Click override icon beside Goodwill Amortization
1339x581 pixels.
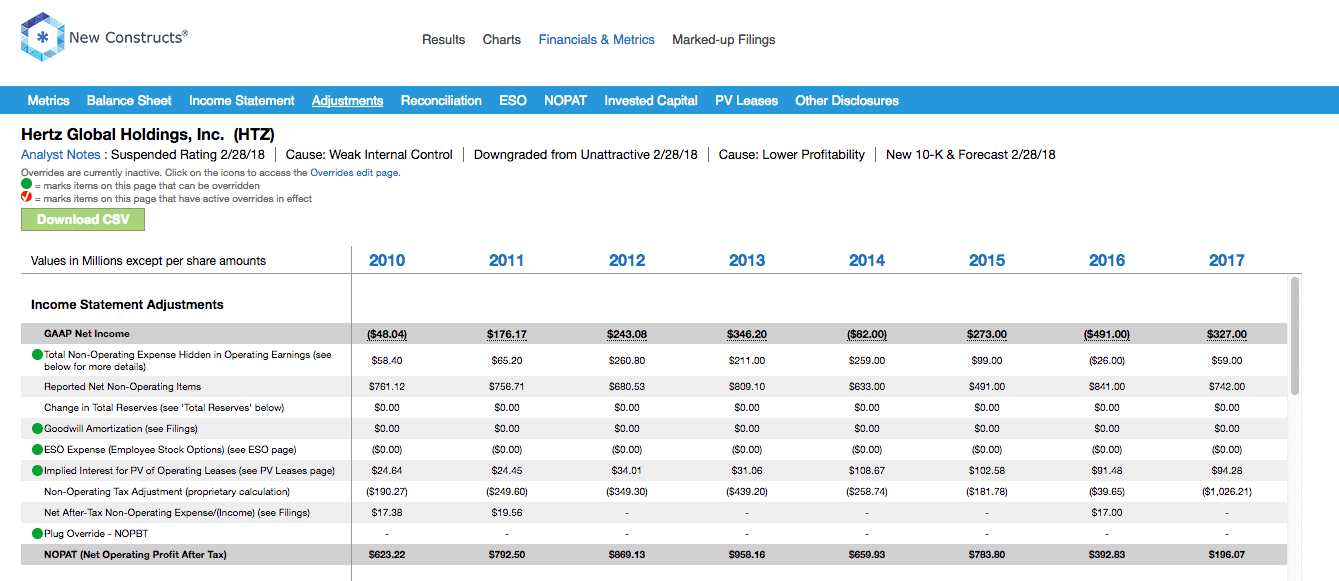[x=37, y=428]
